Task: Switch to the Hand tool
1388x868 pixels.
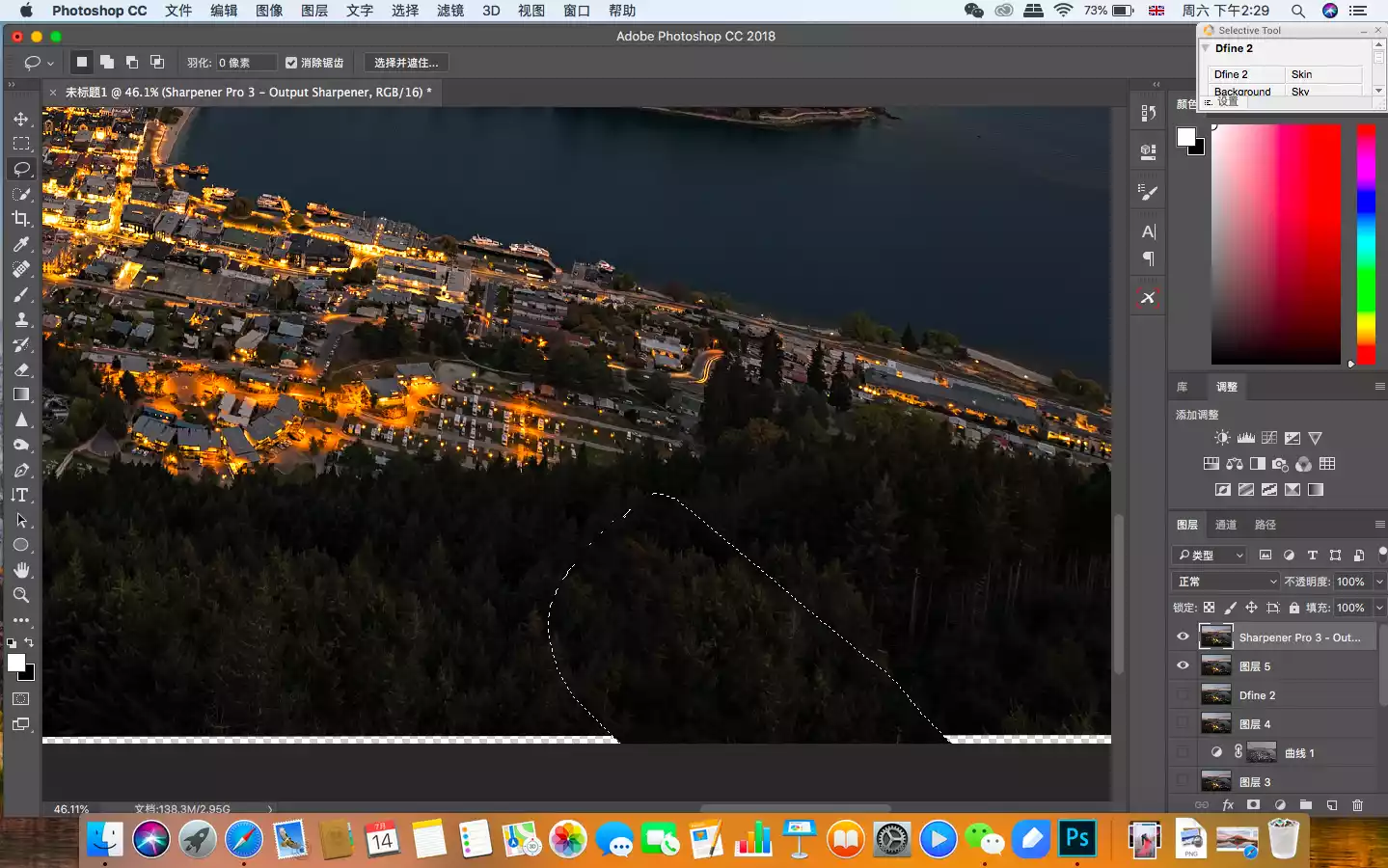Action: tap(21, 570)
